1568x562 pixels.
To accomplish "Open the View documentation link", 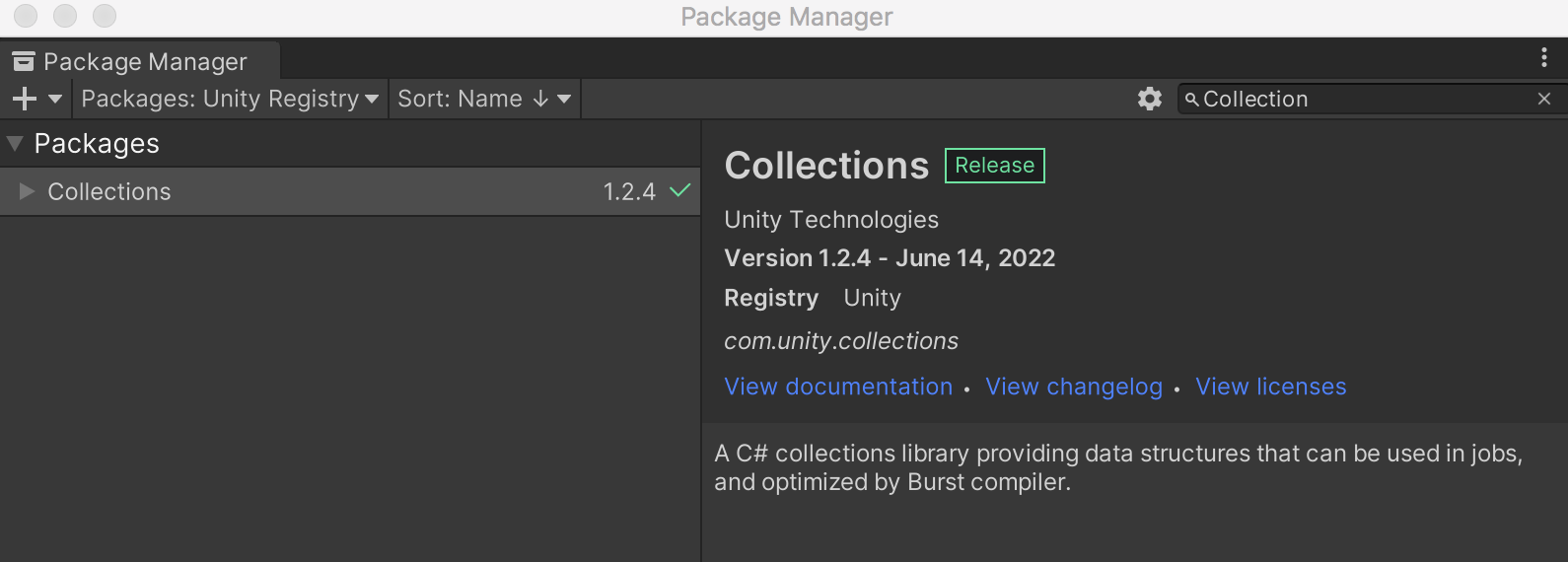I will [838, 386].
